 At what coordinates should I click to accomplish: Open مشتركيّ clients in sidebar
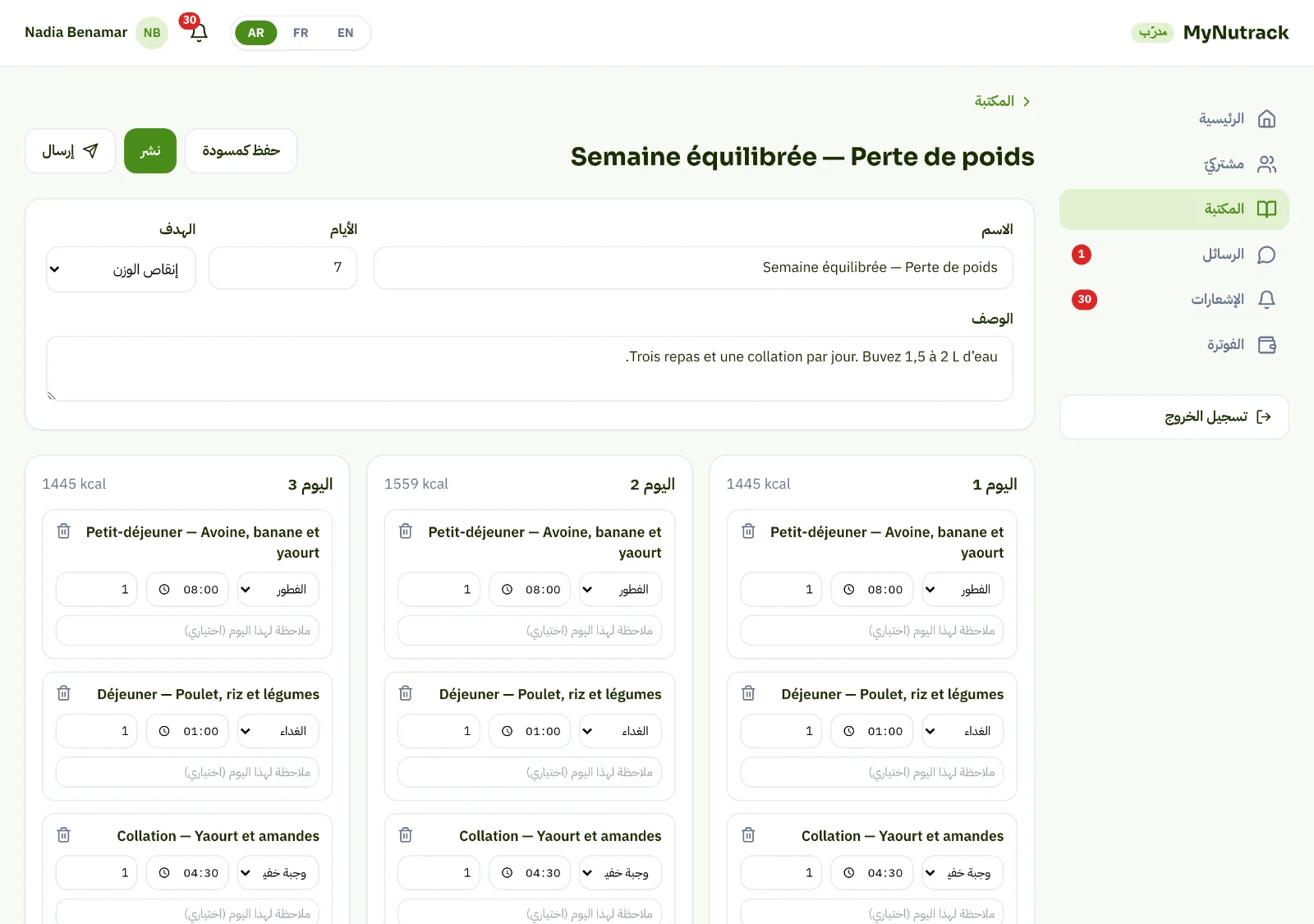[1174, 164]
